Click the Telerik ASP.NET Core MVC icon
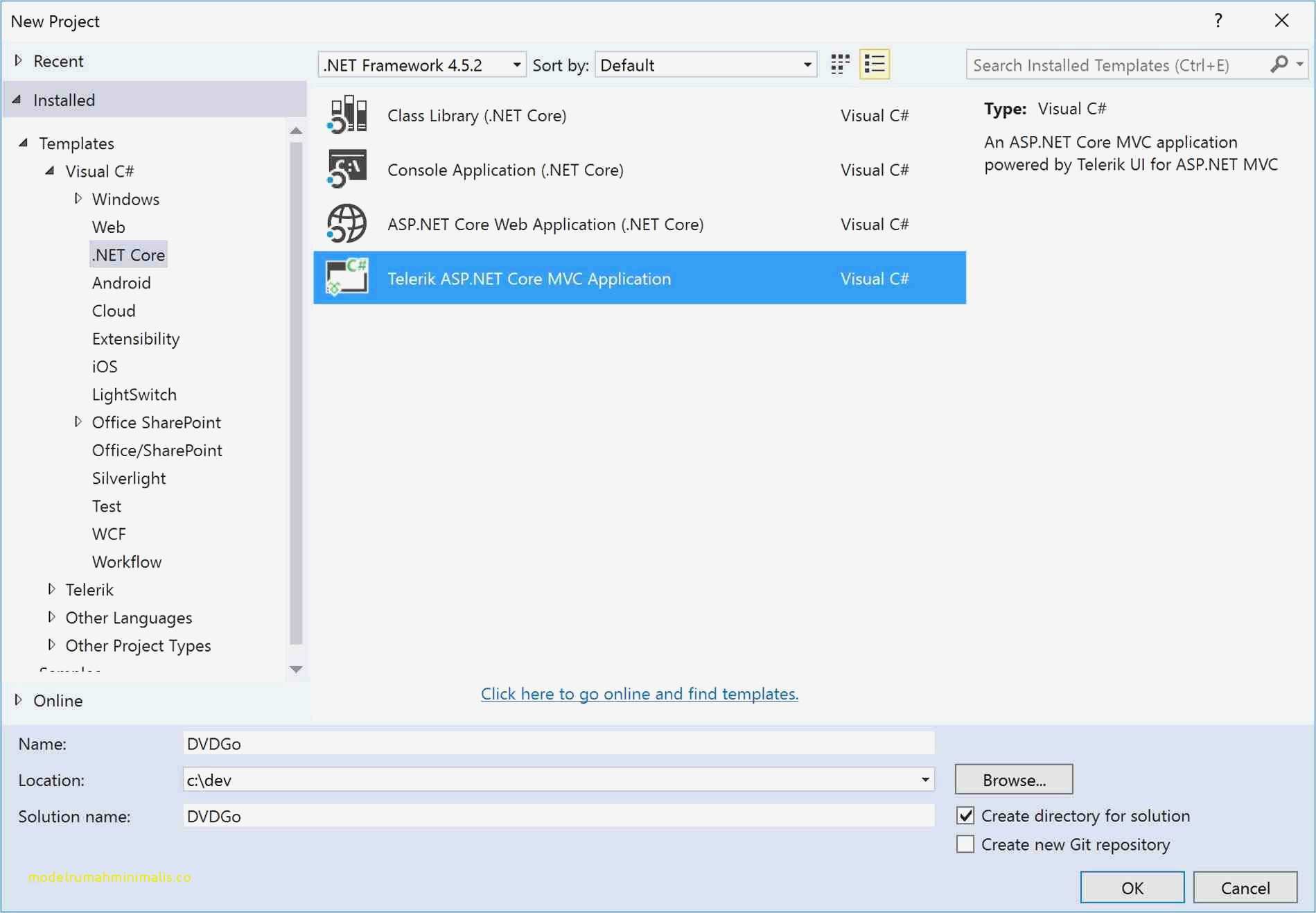The height and width of the screenshot is (913, 1316). tap(347, 277)
